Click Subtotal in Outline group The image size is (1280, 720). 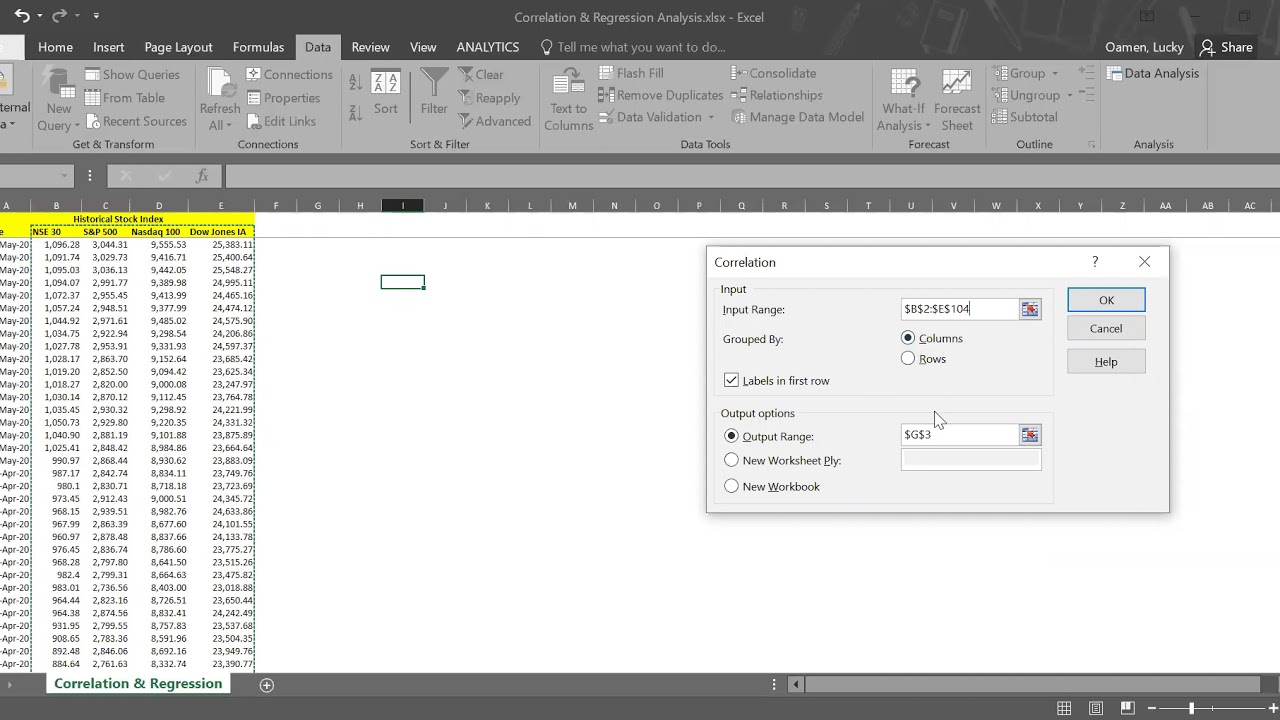[1024, 117]
